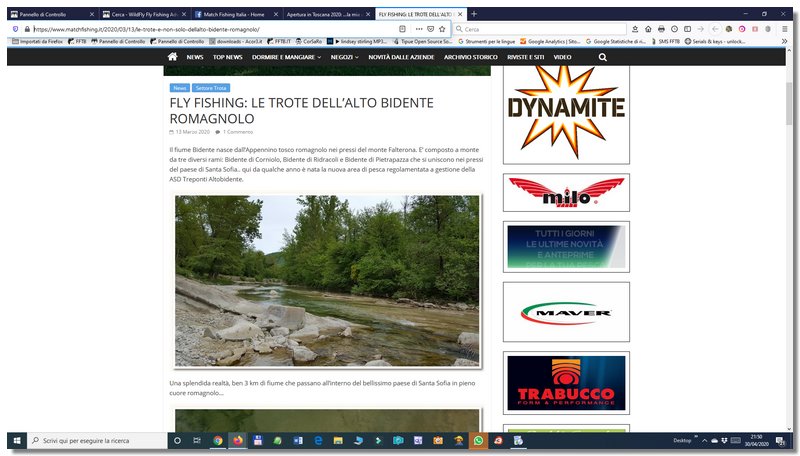Toggle reader view icon in address bar
This screenshot has height=456, width=800.
point(402,29)
